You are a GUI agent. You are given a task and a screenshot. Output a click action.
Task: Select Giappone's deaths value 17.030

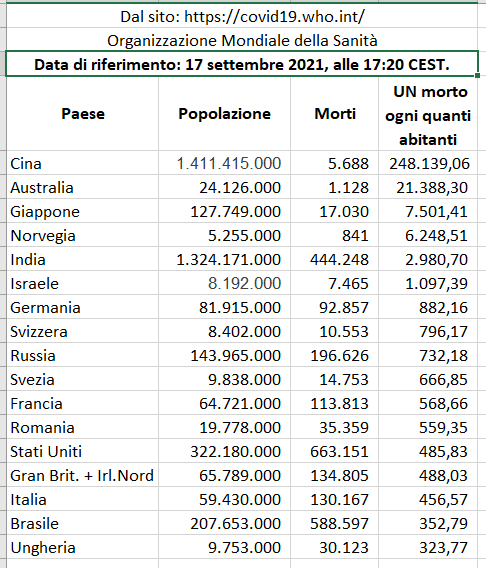pos(335,211)
